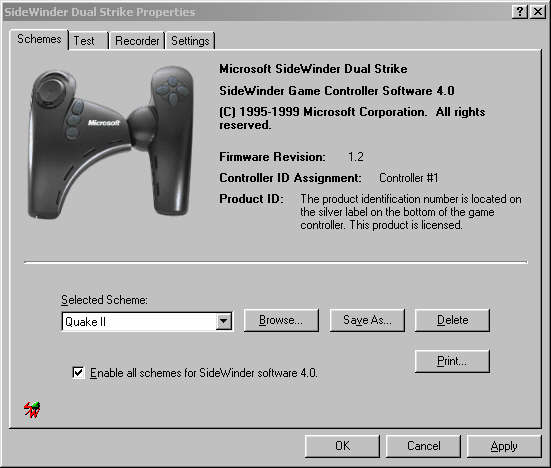Click SideWinder Game Controller Software 4.0 text
Image resolution: width=551 pixels, height=468 pixels.
point(337,91)
